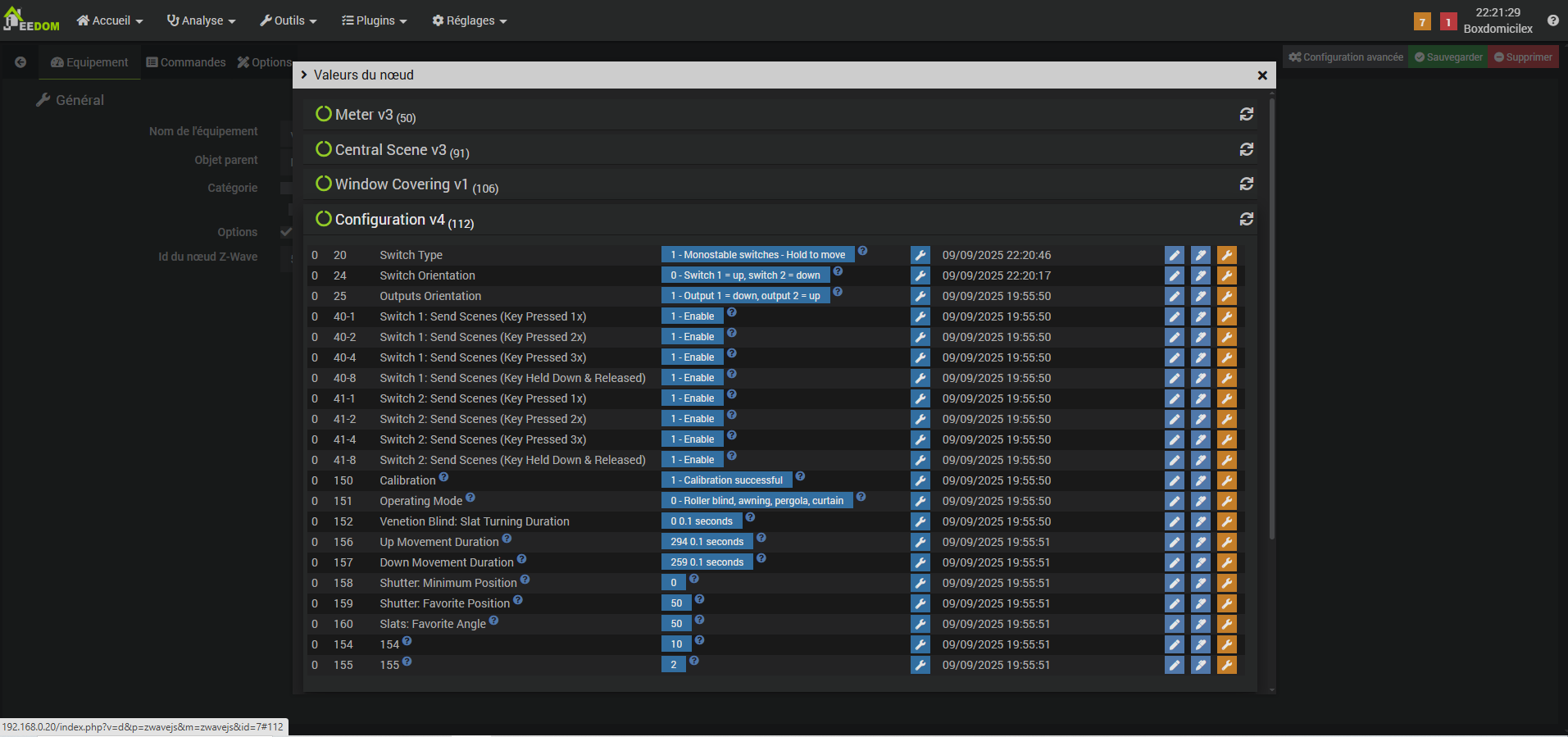Click the help question mark in top bar
The width and height of the screenshot is (1568, 737).
(1552, 20)
